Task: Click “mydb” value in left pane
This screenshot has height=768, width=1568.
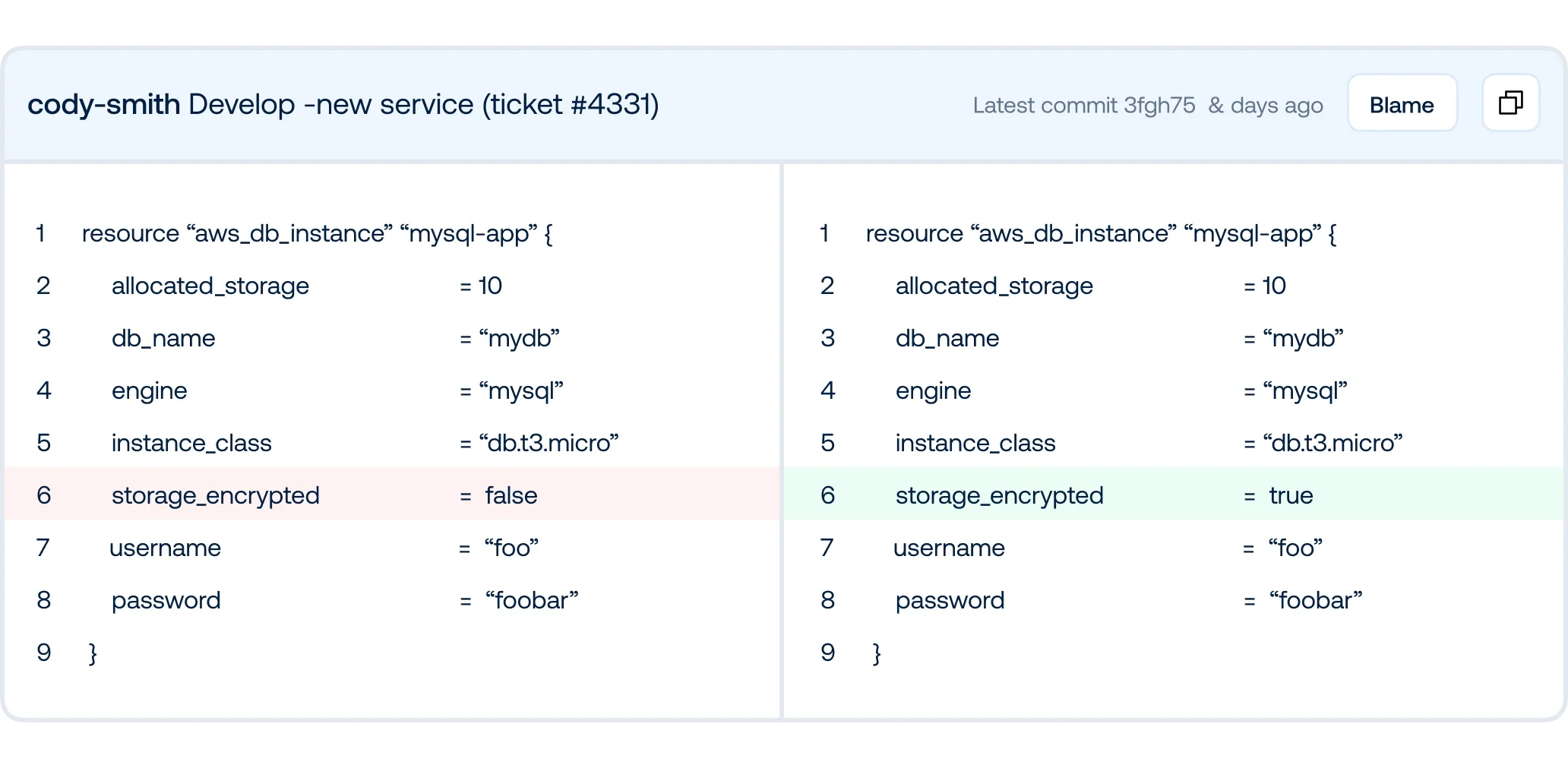Action: pos(520,339)
